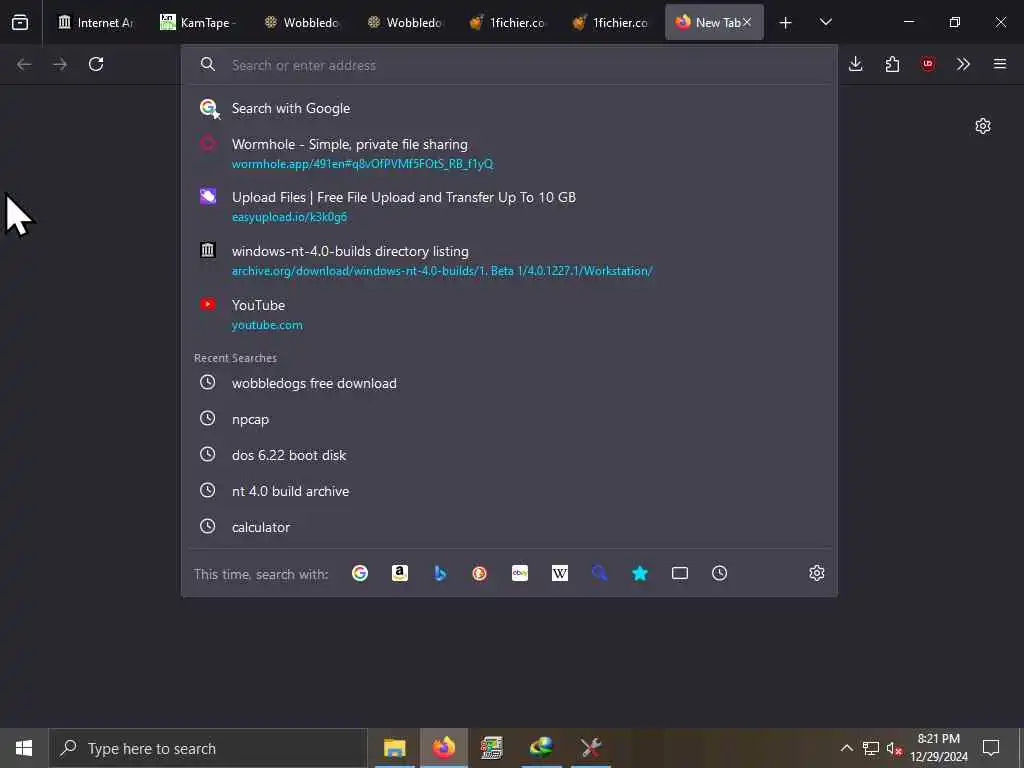Click the wormhole.app URL
The height and width of the screenshot is (768, 1024).
tap(362, 164)
